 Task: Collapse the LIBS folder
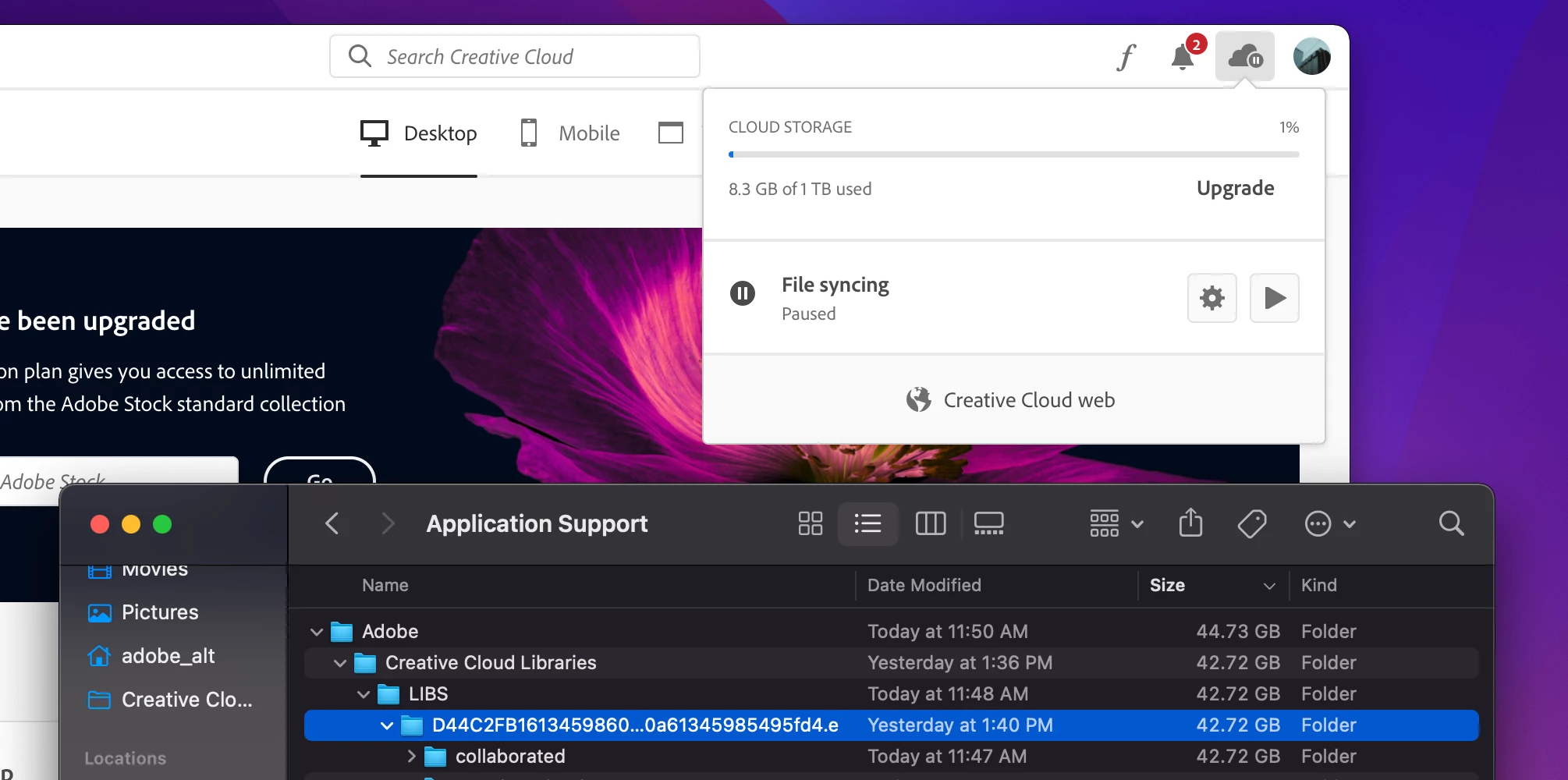coord(364,694)
